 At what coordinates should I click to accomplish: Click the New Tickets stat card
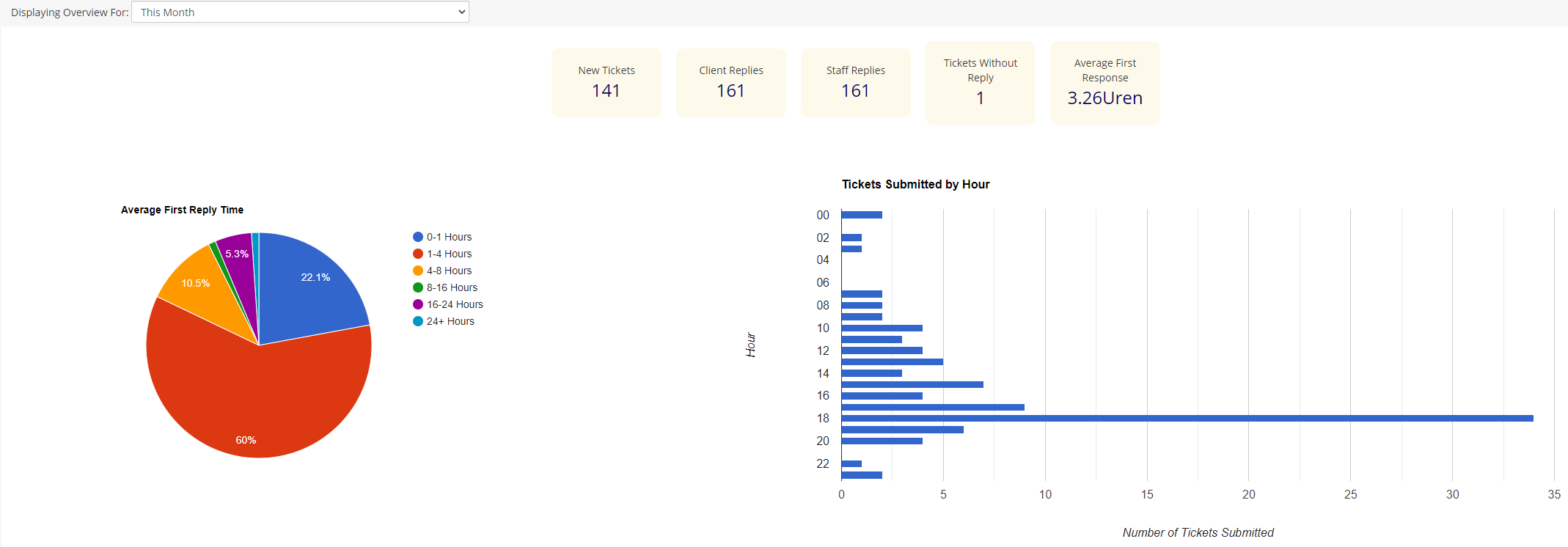606,83
